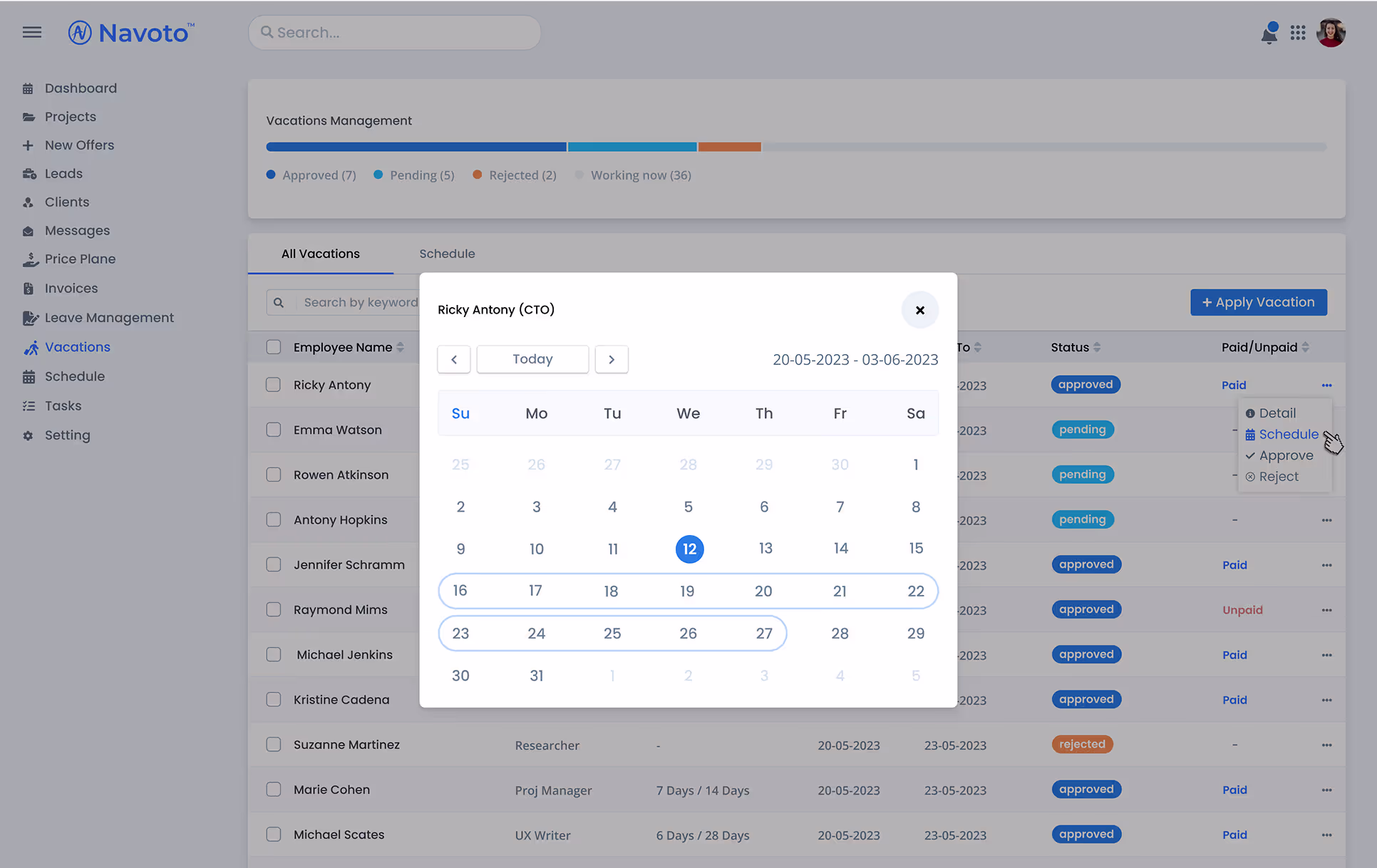1377x868 pixels.
Task: Click the keyword search magnifier icon
Action: tap(279, 303)
